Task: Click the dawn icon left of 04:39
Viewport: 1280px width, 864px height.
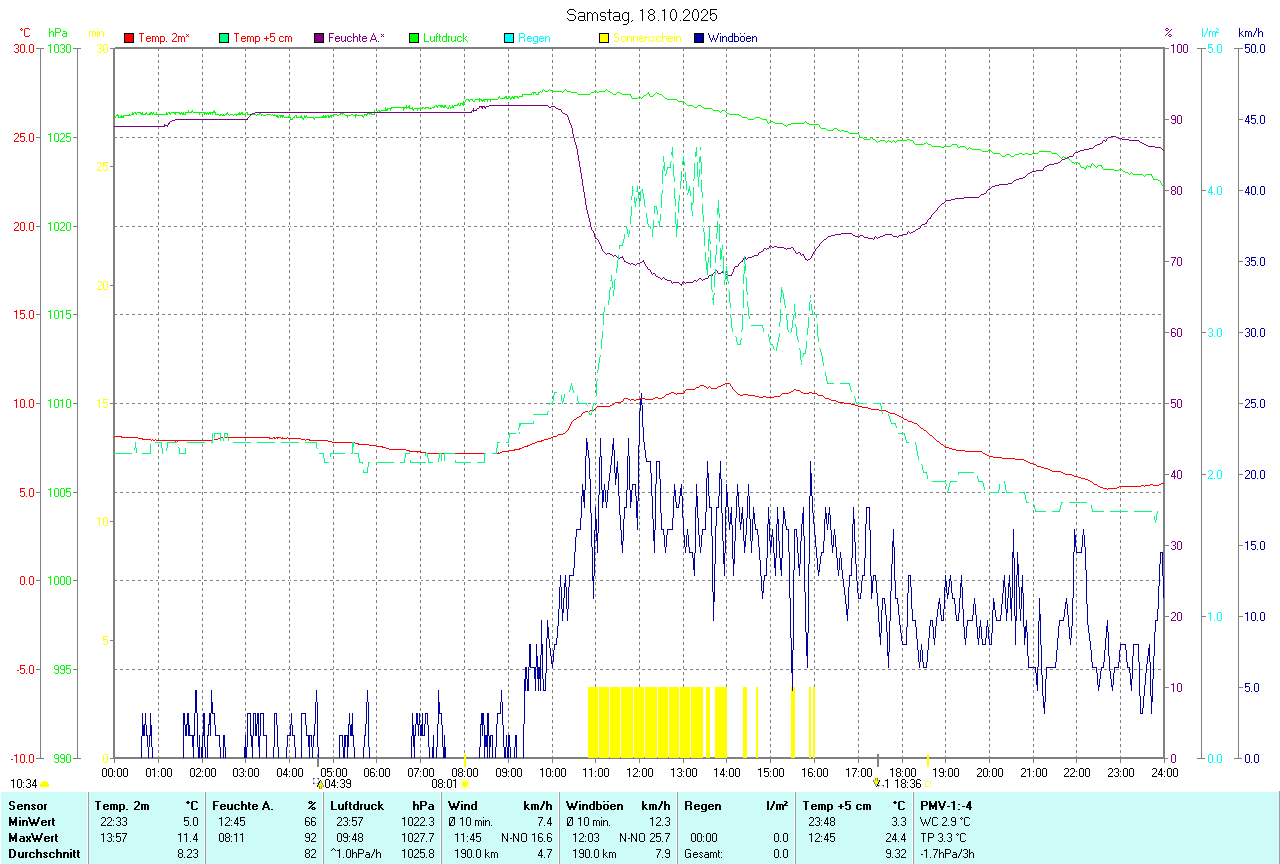Action: (x=319, y=784)
